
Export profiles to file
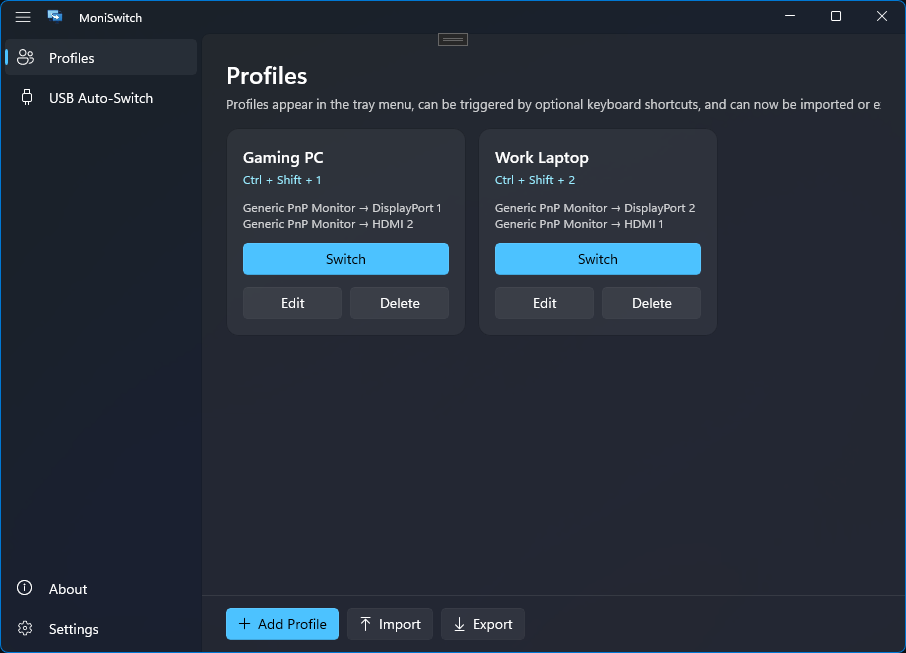point(482,624)
